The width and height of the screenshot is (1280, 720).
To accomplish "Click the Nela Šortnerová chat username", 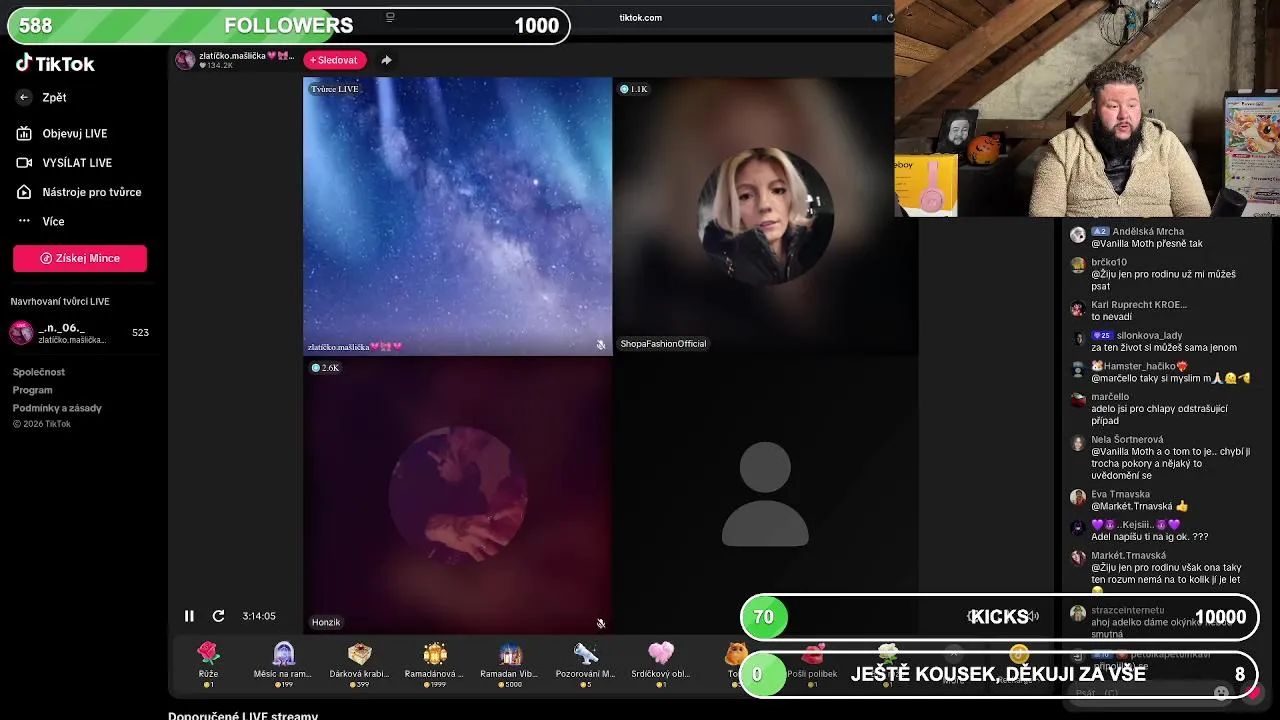I will tap(1127, 440).
